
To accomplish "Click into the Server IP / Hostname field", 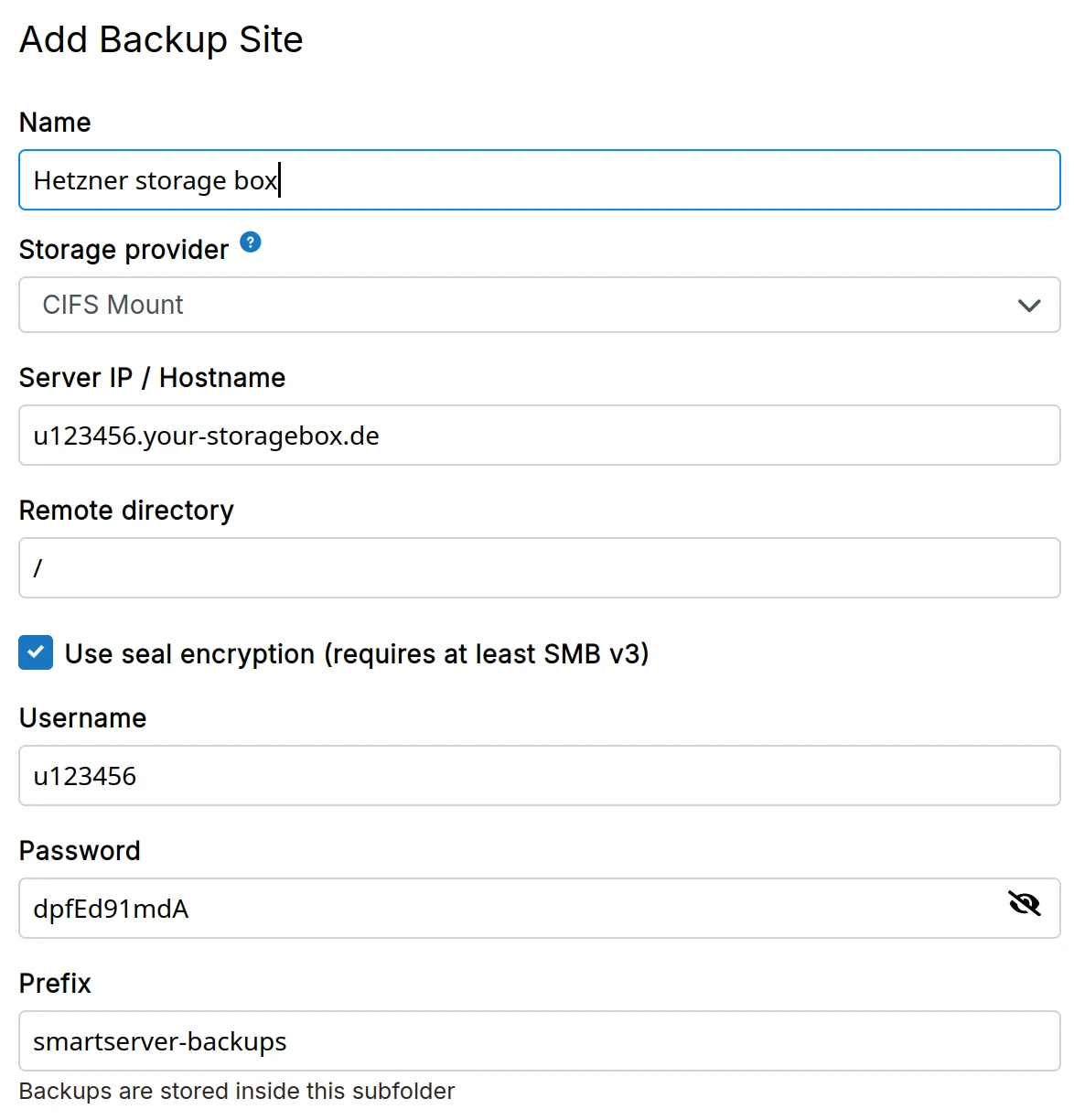I will (538, 436).
